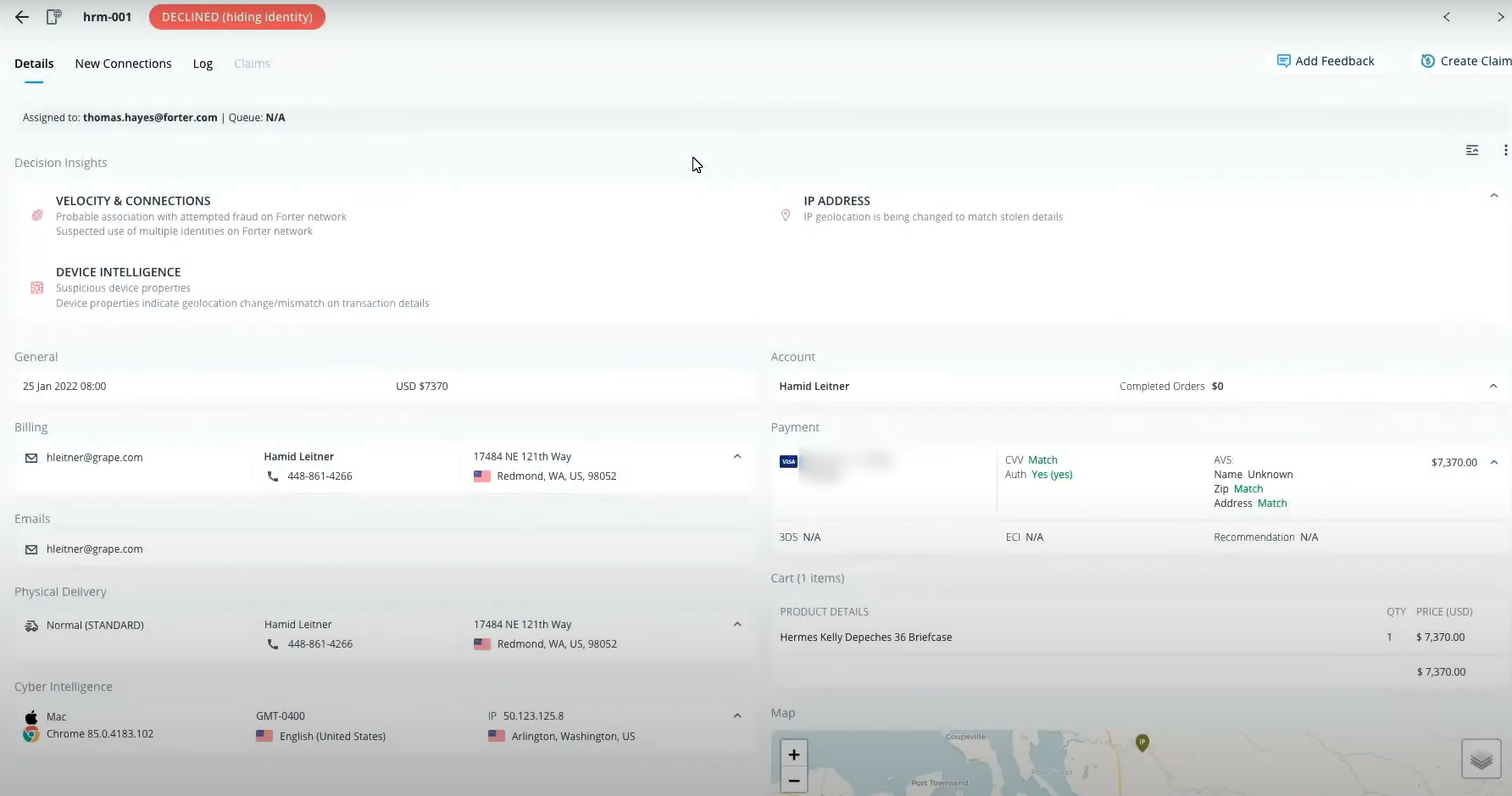This screenshot has width=1512, height=796.
Task: Click the Physical Delivery phone icon
Action: [x=273, y=644]
